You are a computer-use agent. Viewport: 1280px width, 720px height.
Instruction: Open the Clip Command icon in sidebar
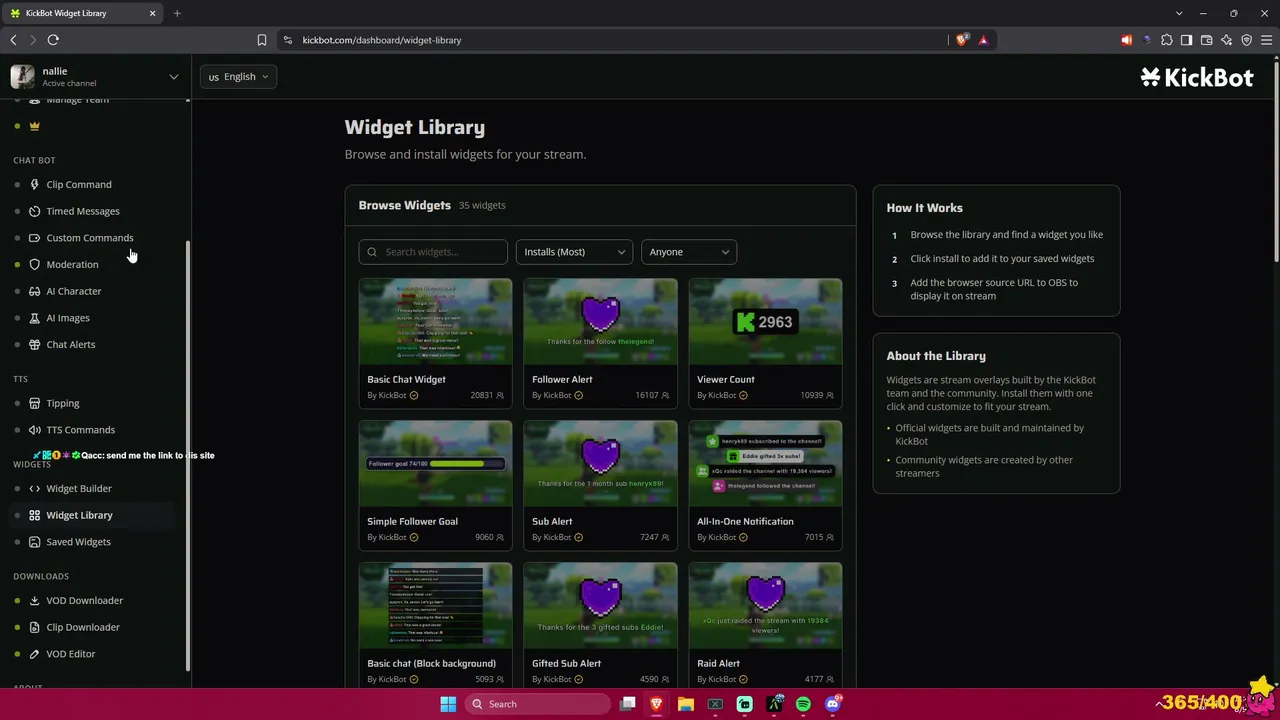[35, 184]
